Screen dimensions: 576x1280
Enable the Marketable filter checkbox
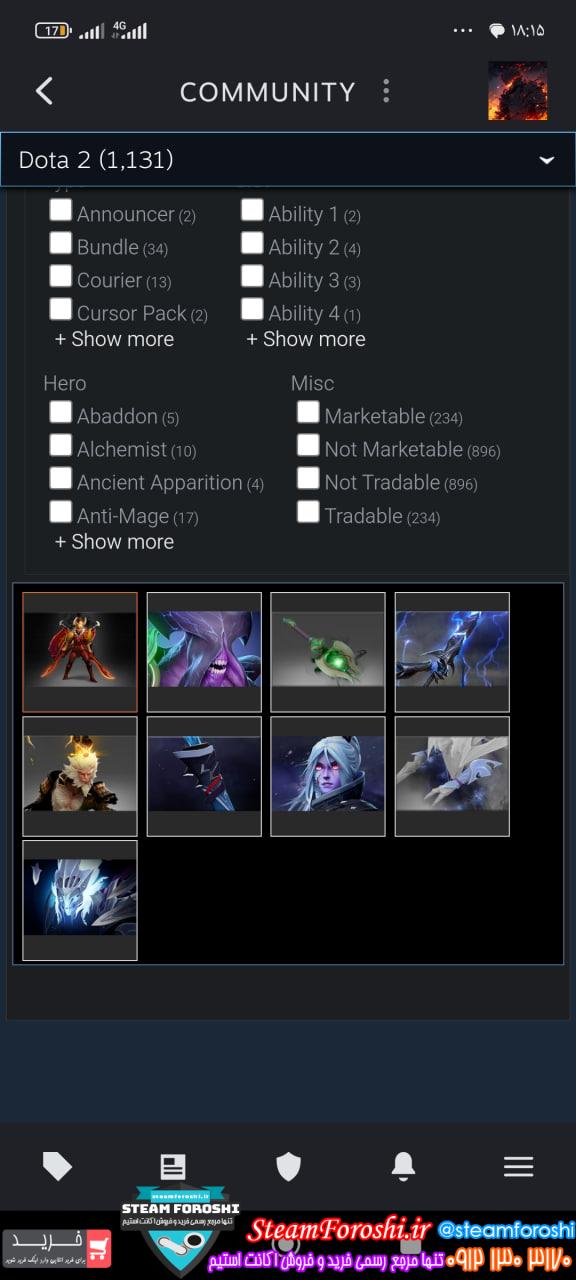(x=308, y=412)
